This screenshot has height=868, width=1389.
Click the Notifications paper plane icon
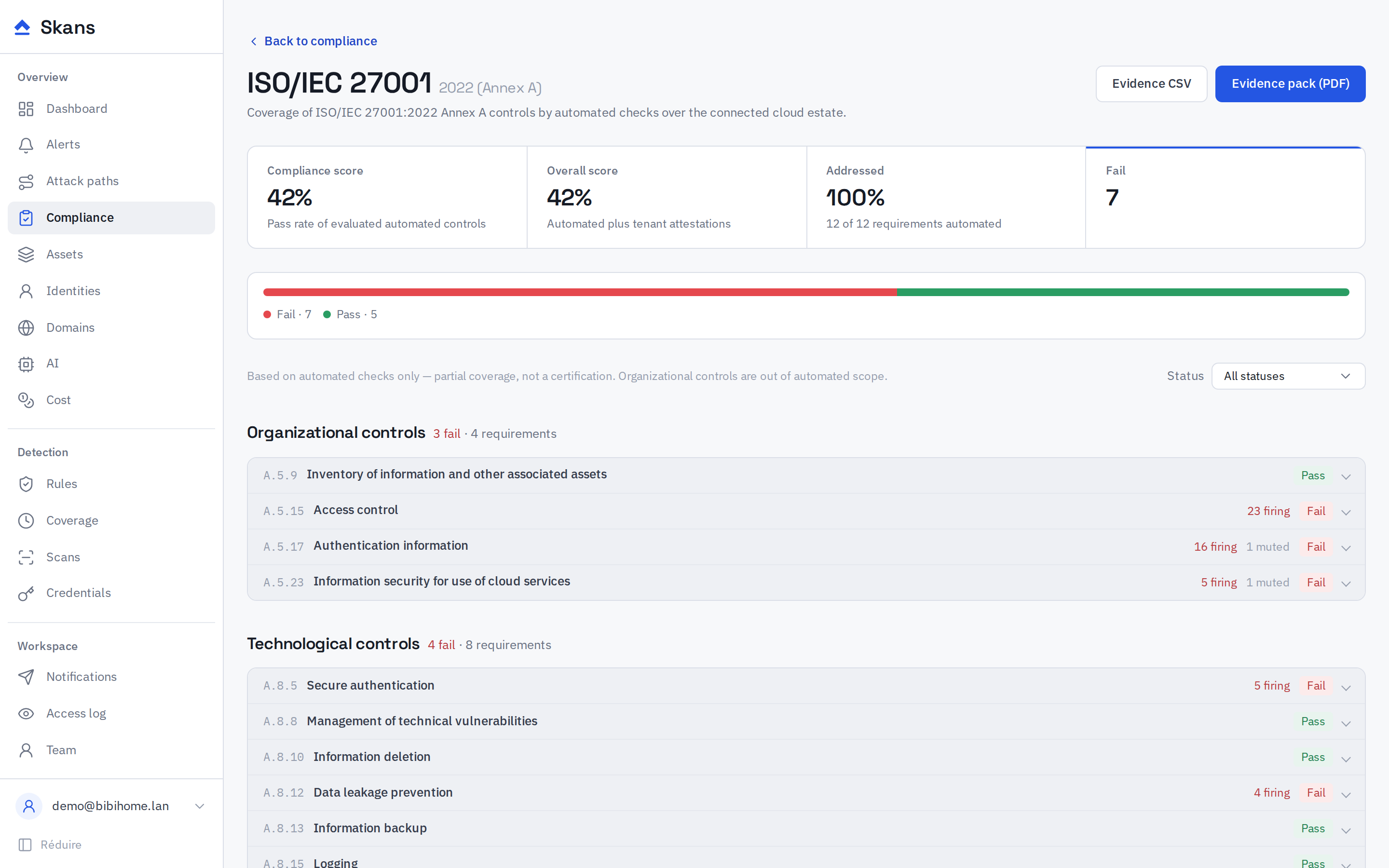pos(26,677)
